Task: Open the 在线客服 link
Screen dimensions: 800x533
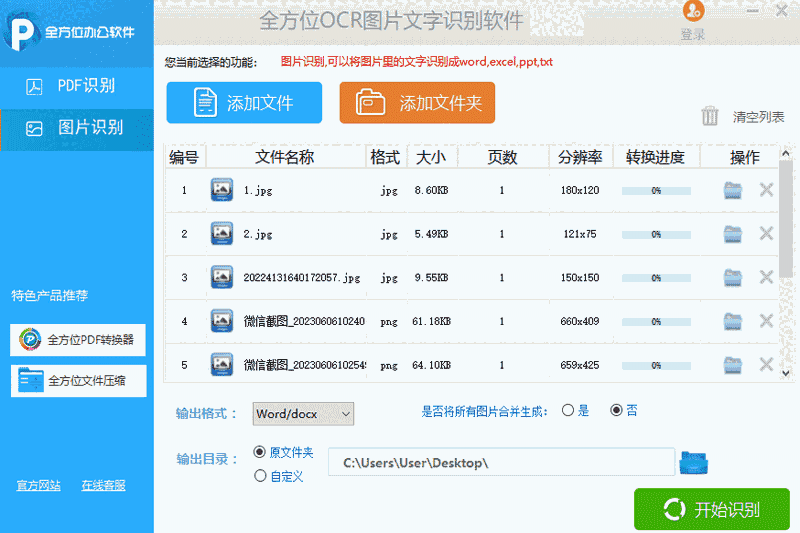Action: pyautogui.click(x=104, y=485)
